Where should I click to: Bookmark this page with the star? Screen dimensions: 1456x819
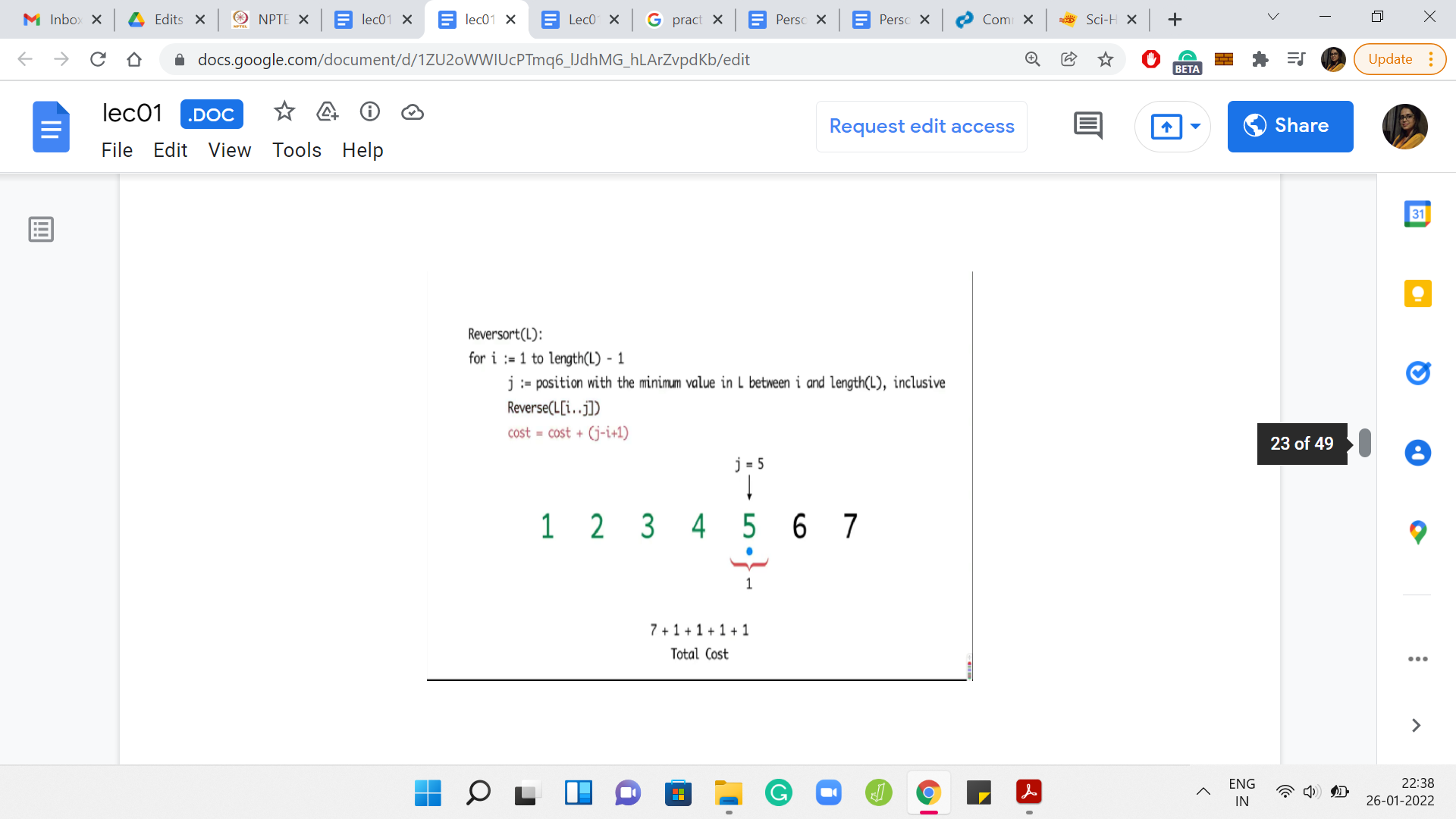(1106, 59)
